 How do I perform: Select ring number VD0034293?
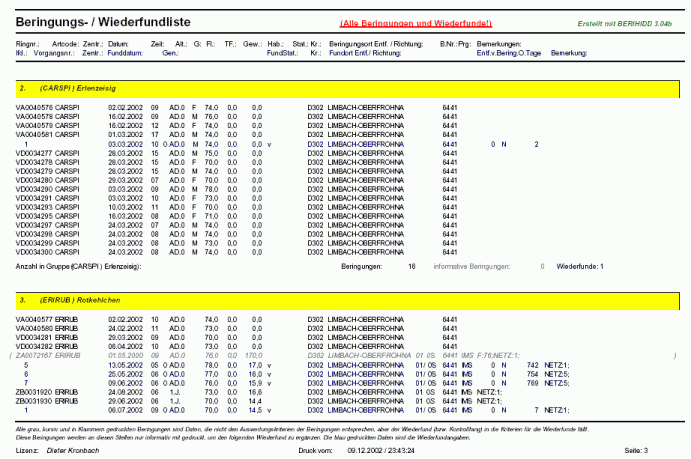34,207
